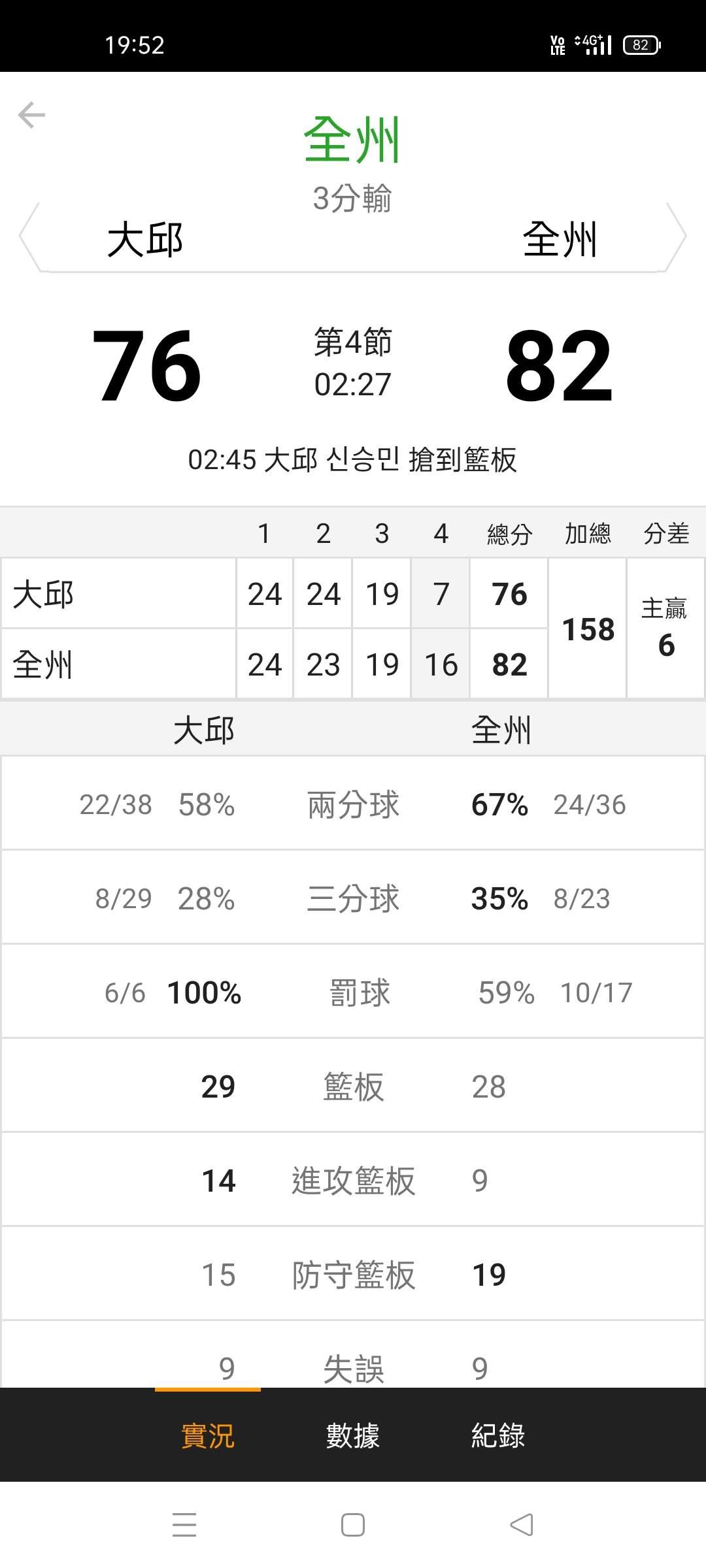Tap the 罰球 free throw stats row

click(x=353, y=992)
